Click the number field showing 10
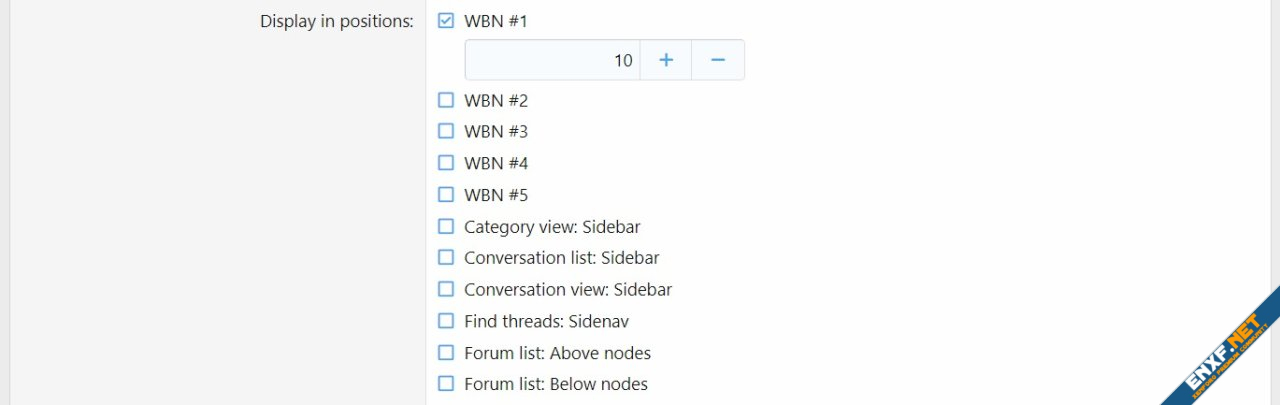 pos(552,60)
